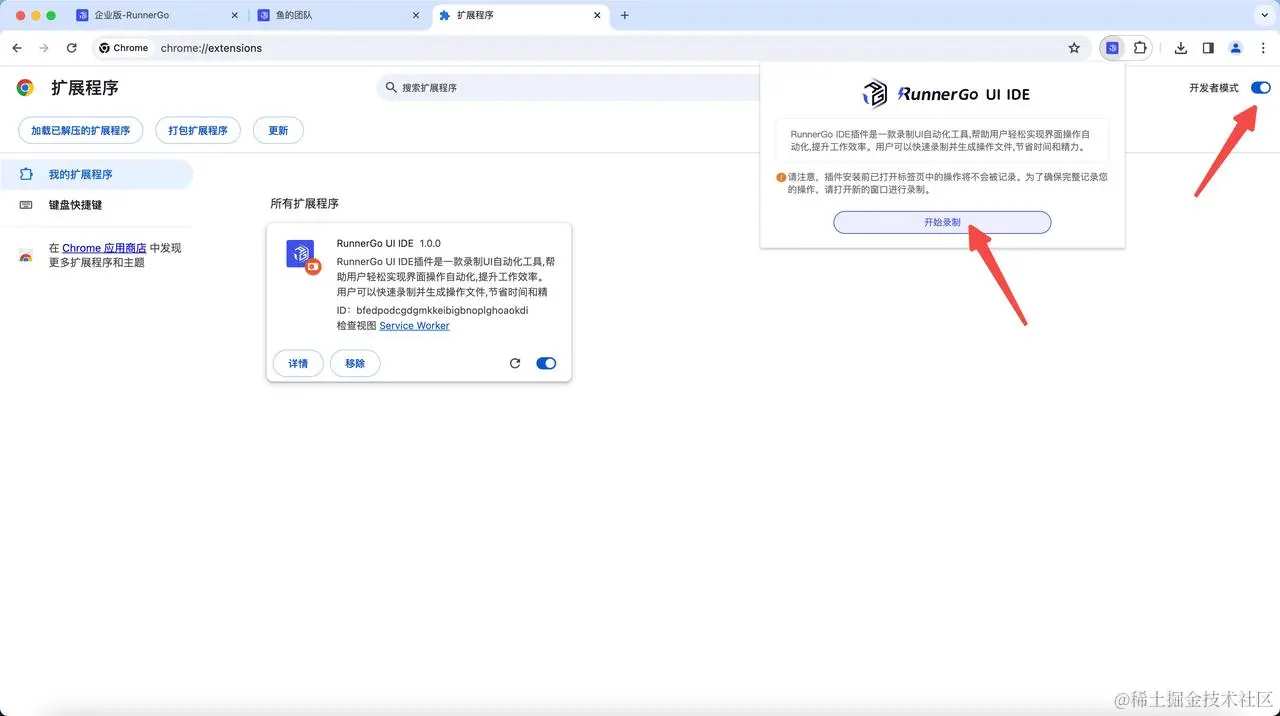Click the browser forward arrow
This screenshot has height=716, width=1280.
tap(44, 48)
